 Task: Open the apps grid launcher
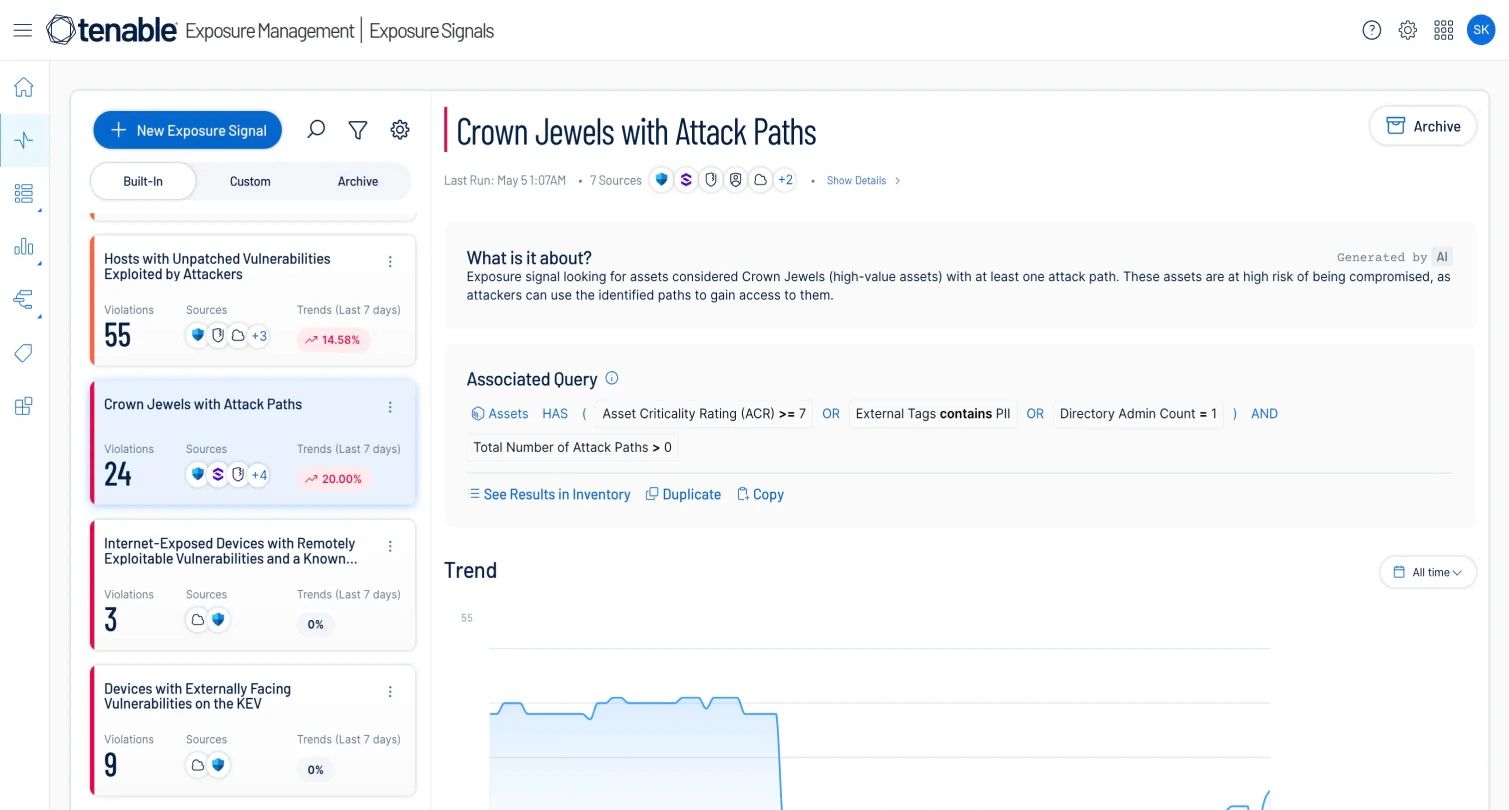coord(1444,31)
